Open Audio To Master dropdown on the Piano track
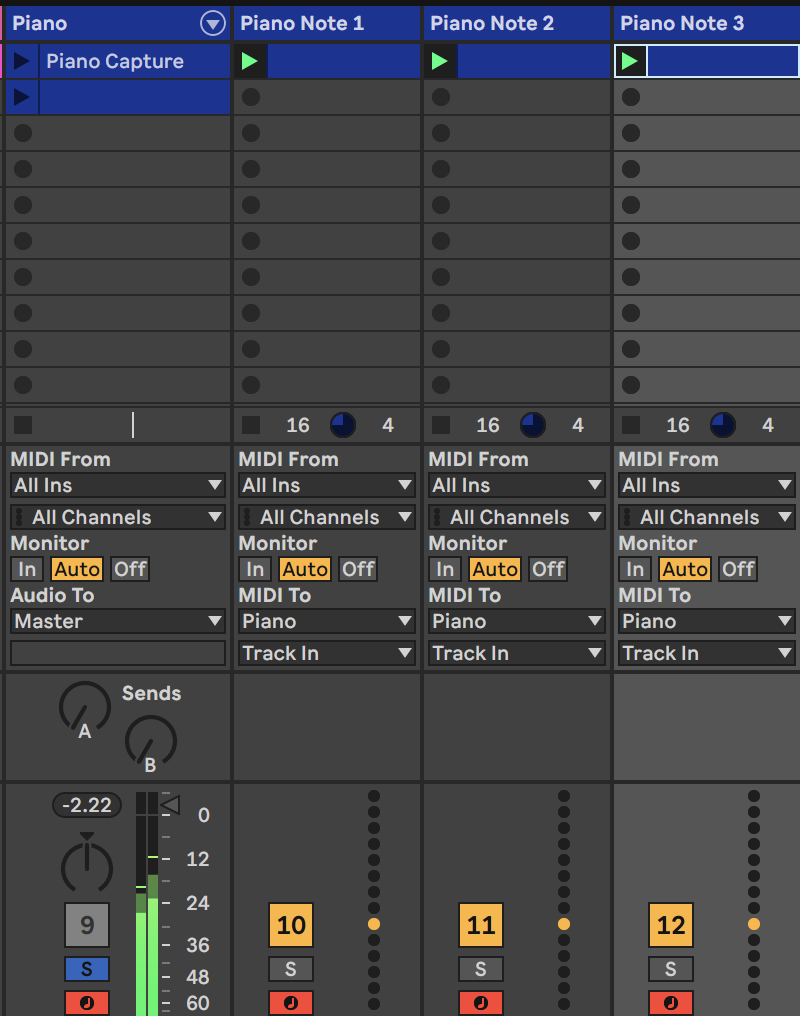Screen dimensions: 800x1016 click(118, 621)
